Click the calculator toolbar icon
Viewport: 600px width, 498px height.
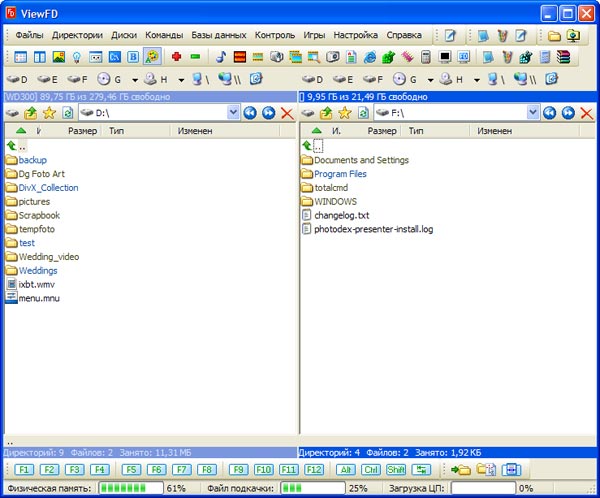(x=426, y=57)
